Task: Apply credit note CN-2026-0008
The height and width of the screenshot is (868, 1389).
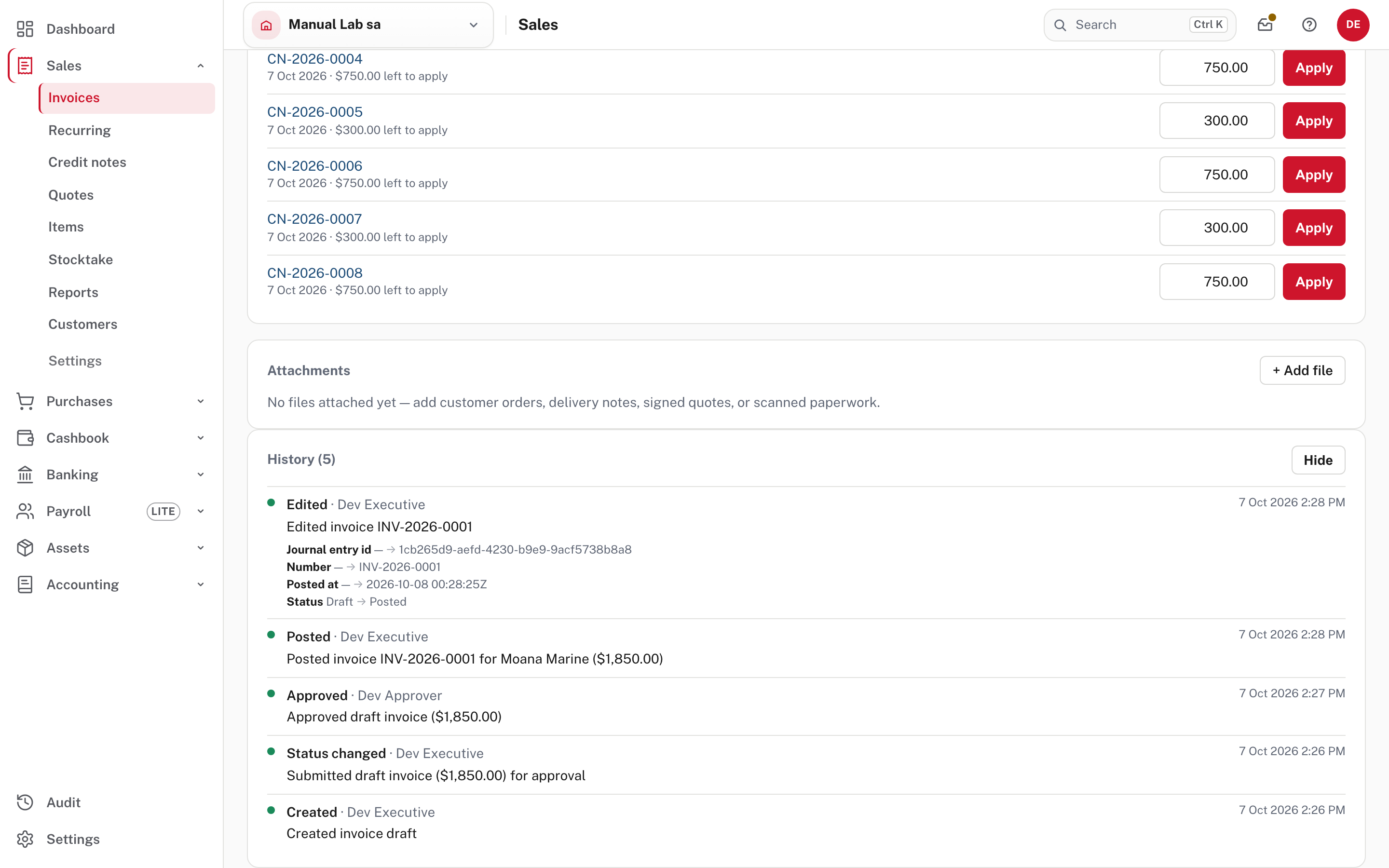Action: click(x=1314, y=281)
